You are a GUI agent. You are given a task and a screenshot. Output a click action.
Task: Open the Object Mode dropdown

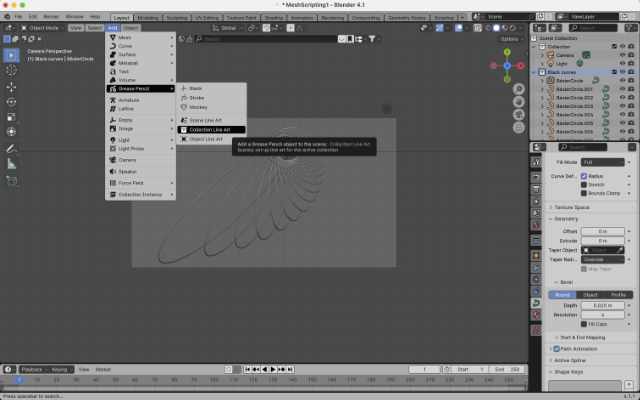pyautogui.click(x=42, y=28)
